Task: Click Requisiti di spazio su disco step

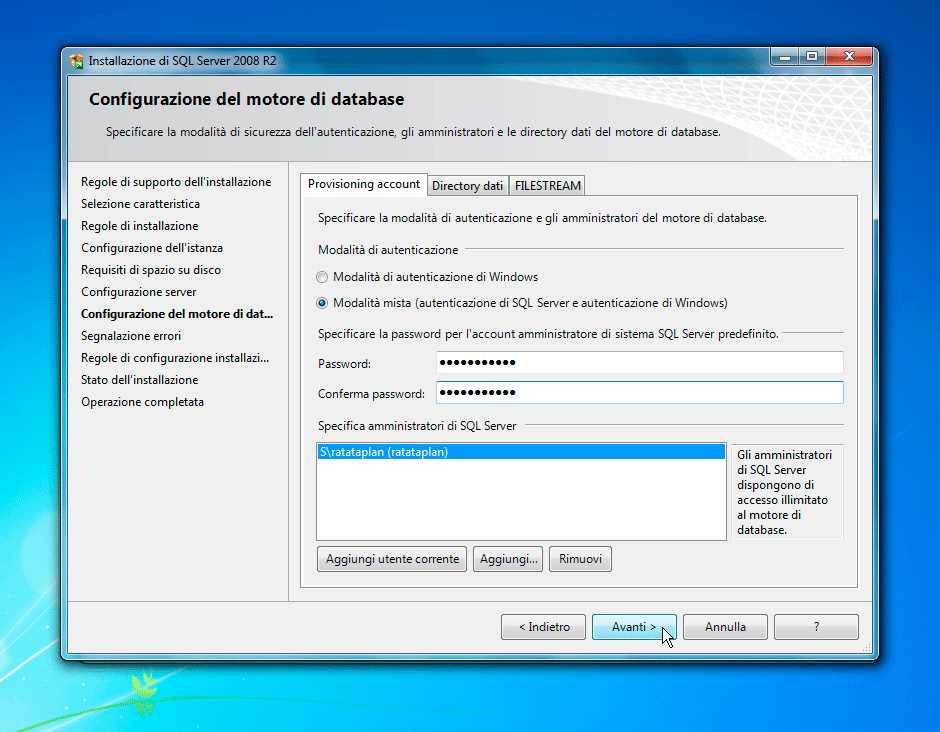Action: point(151,270)
